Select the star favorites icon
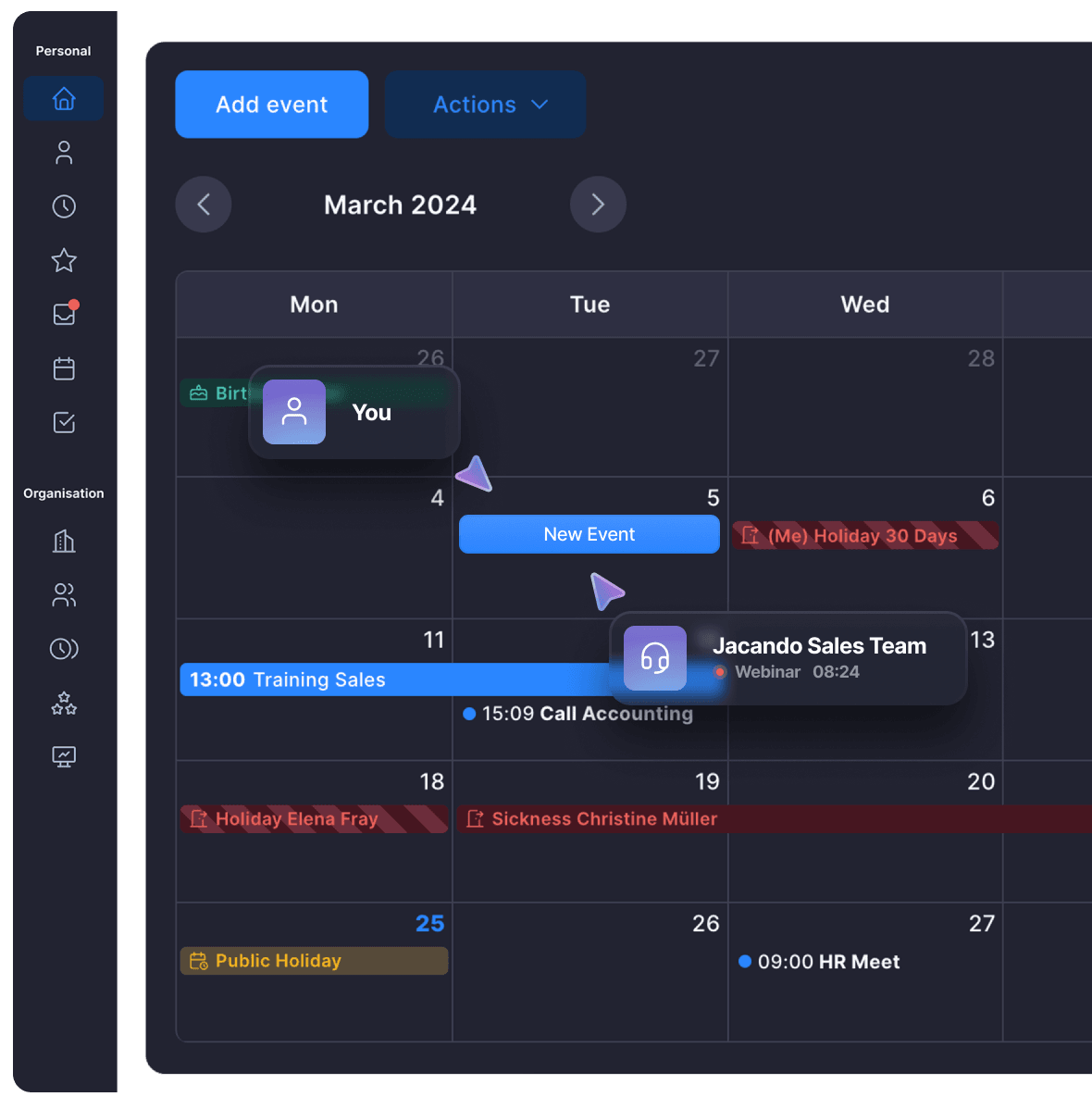The image size is (1092, 1109). coord(63,260)
